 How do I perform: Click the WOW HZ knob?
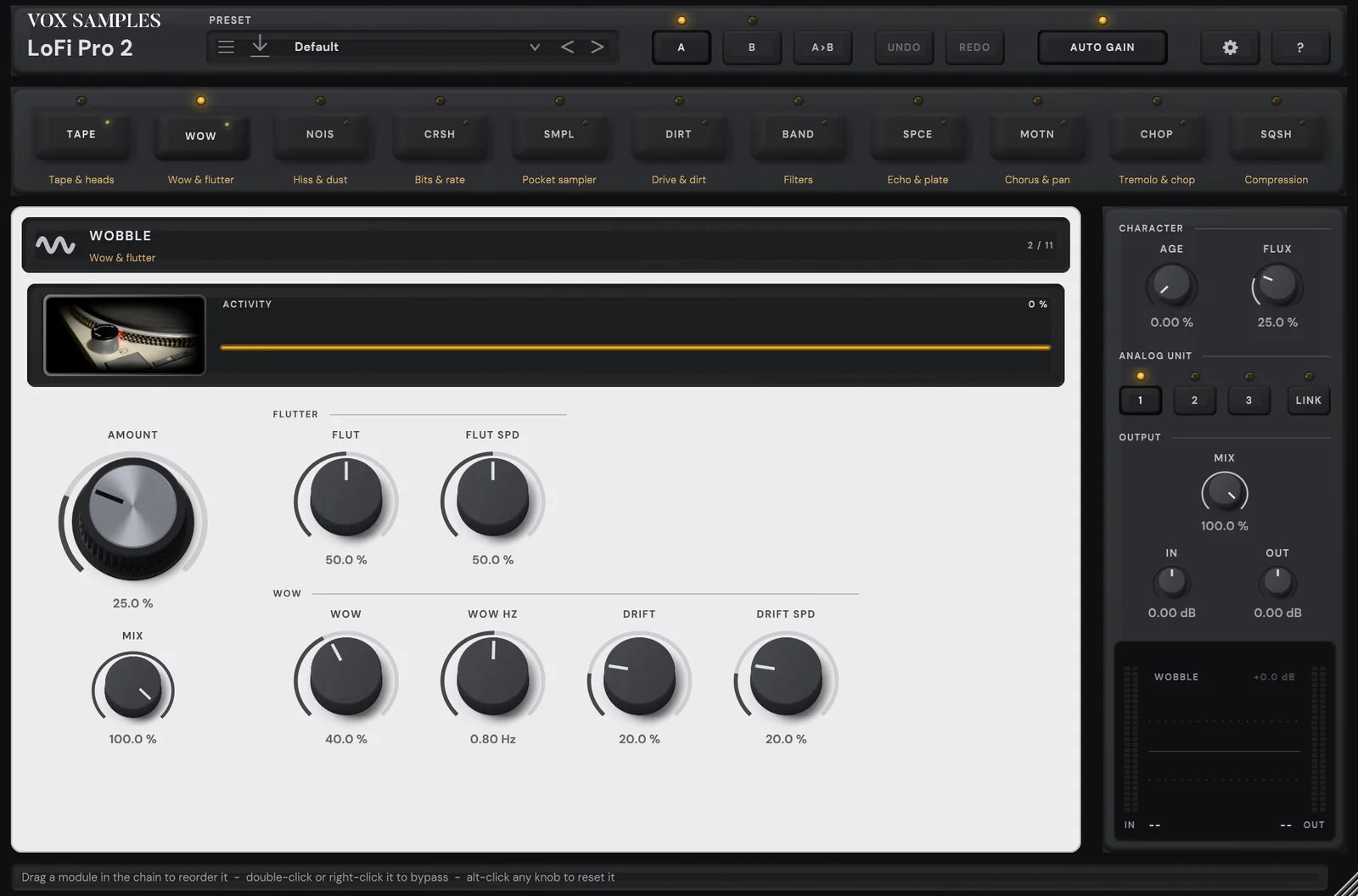pos(492,677)
